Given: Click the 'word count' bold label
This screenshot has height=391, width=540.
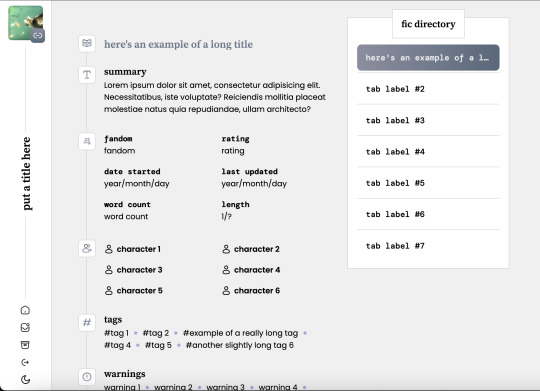Looking at the screenshot, I should coord(127,204).
